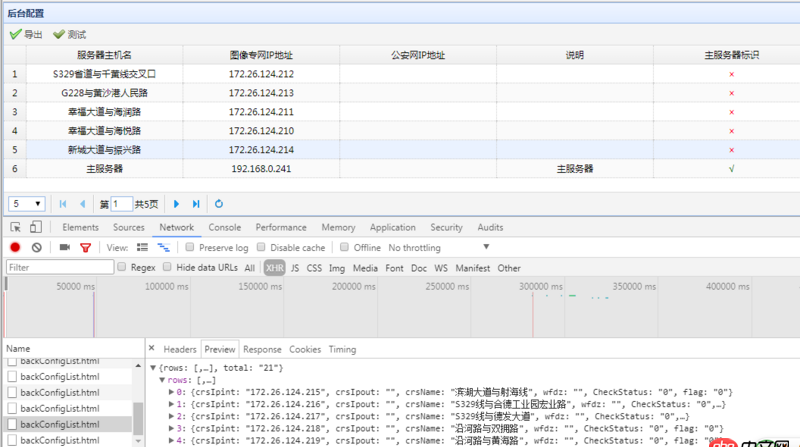Image resolution: width=800 pixels, height=447 pixels.
Task: Expand JSON row 0 with 172.26.124.215
Action: [x=171, y=392]
